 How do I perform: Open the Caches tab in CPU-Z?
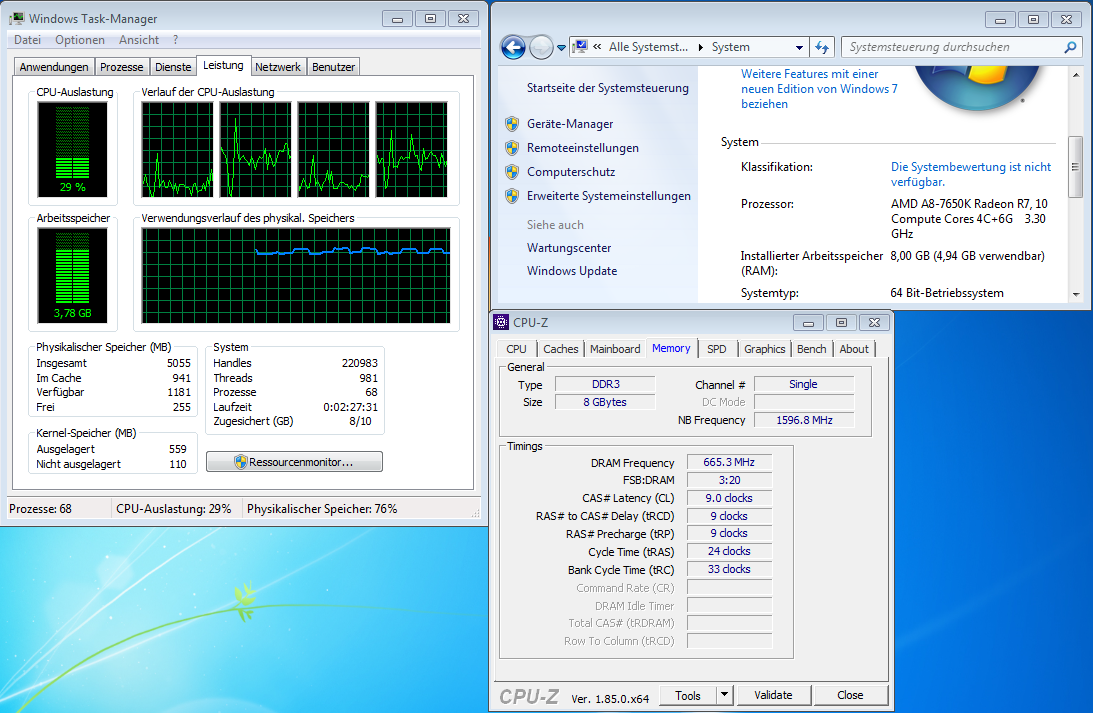point(560,349)
